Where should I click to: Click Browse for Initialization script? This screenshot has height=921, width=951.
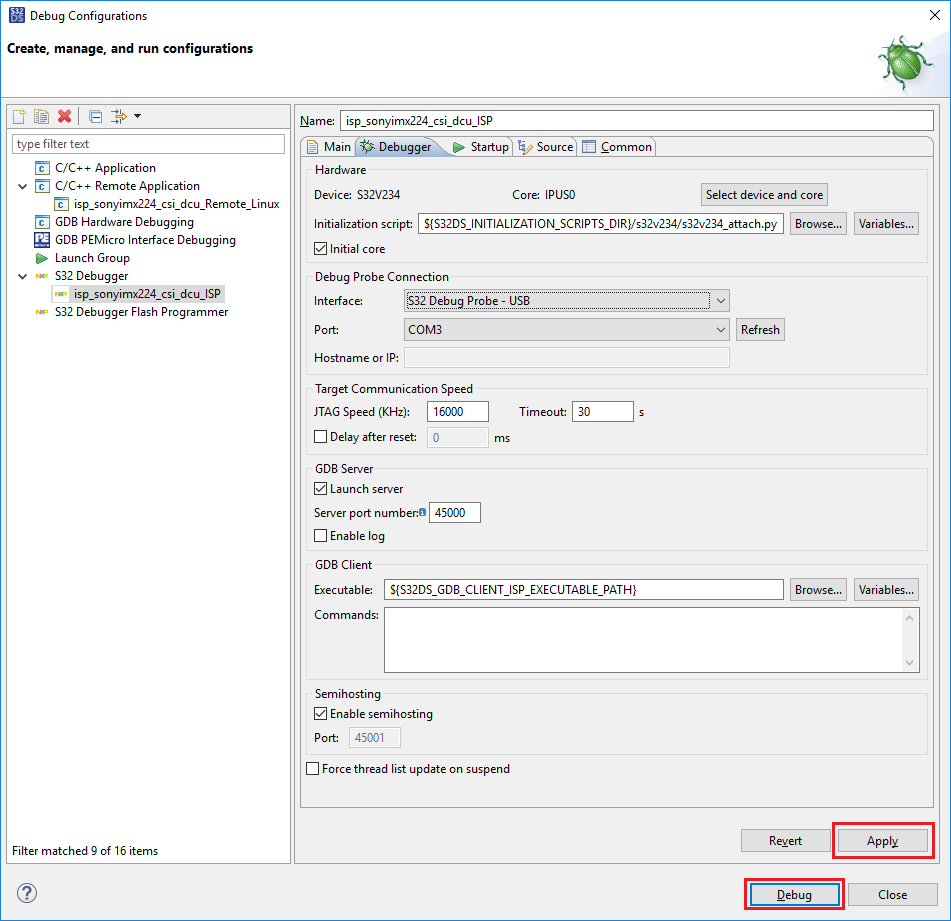click(x=818, y=224)
